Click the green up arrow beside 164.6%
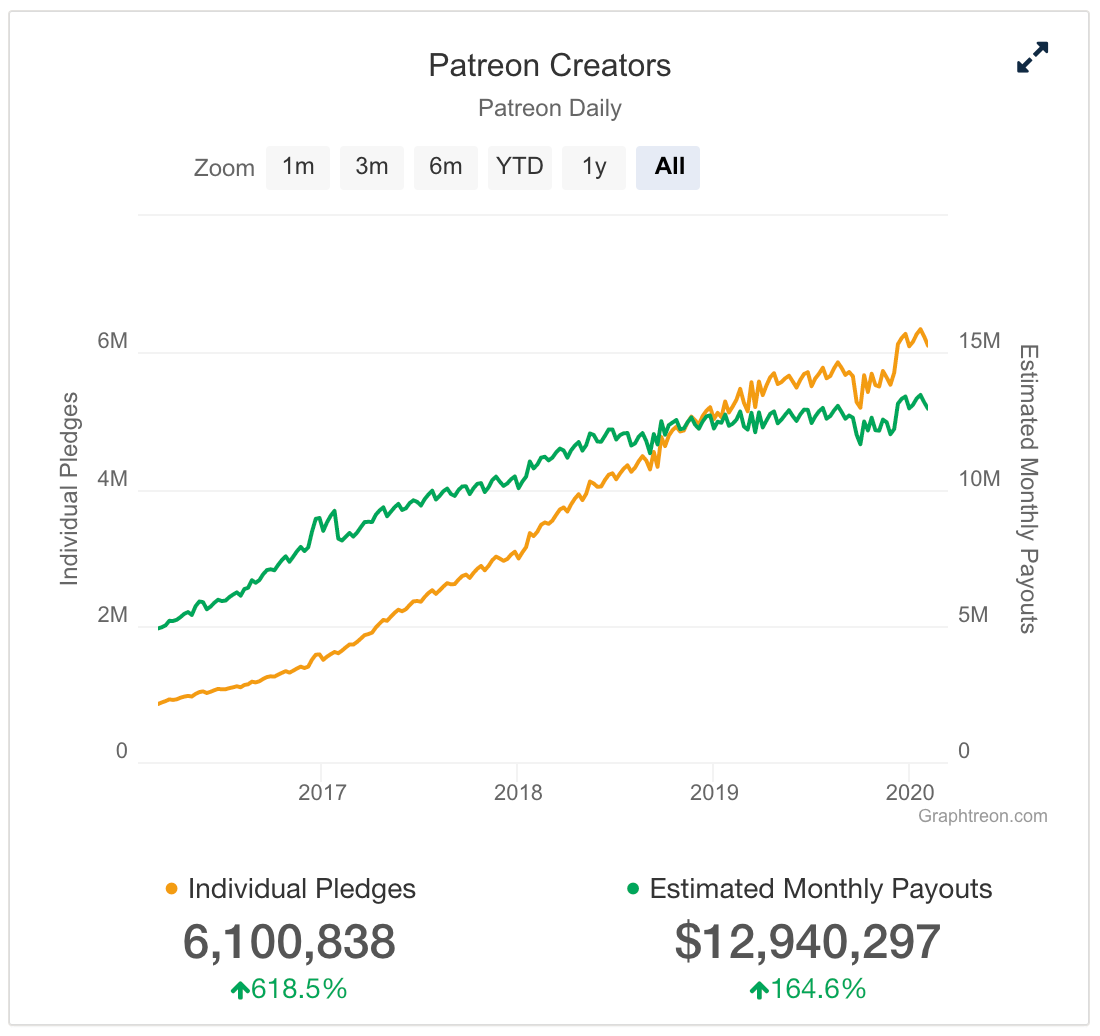 759,989
